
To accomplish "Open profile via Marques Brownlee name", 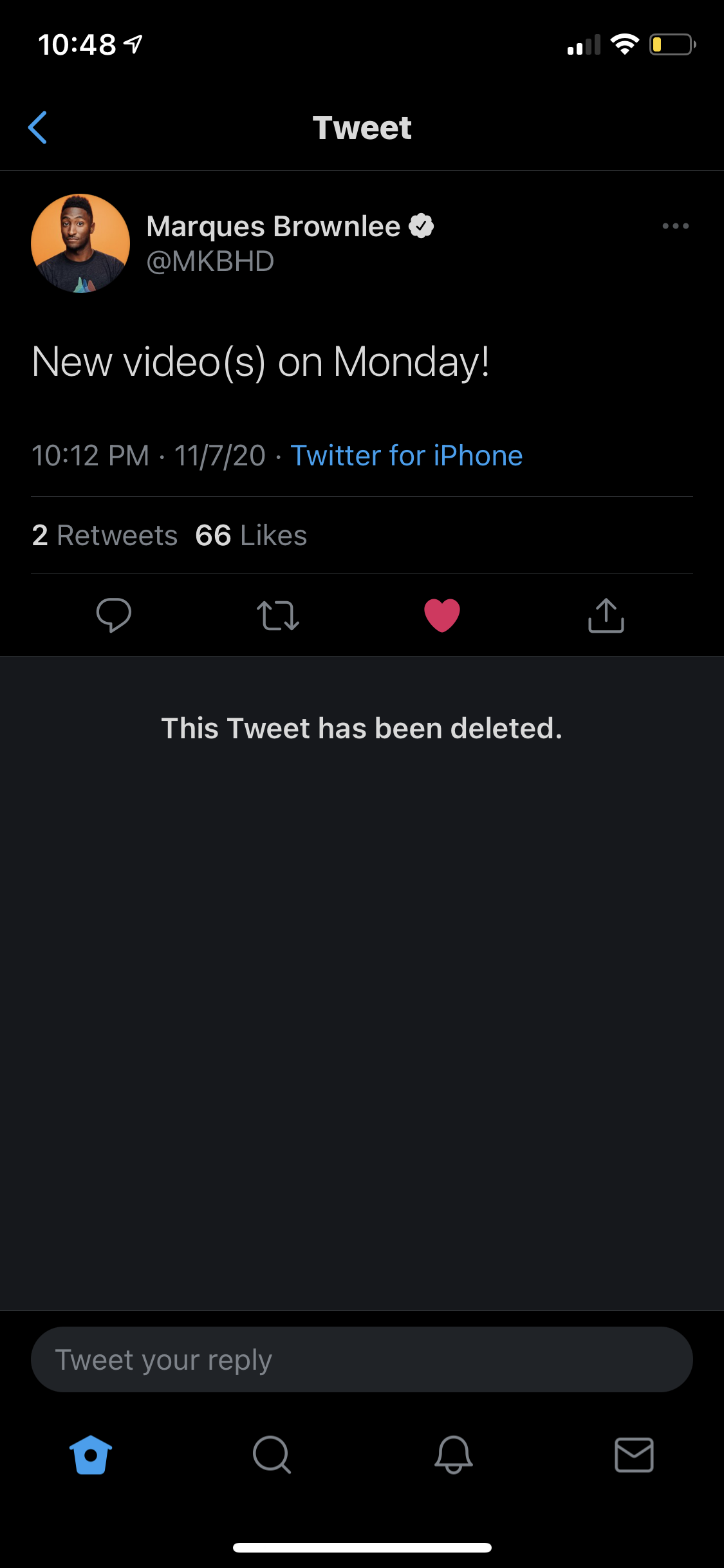I will (274, 227).
